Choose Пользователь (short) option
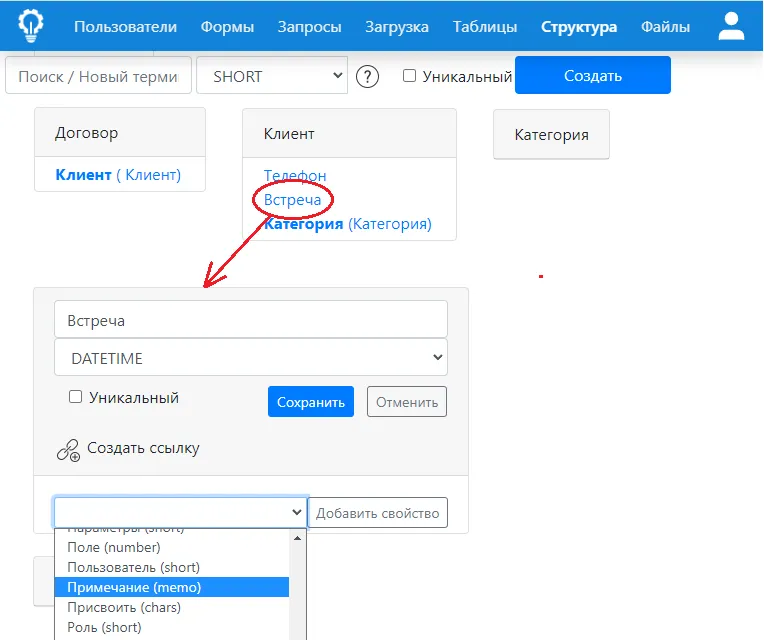 (172, 567)
